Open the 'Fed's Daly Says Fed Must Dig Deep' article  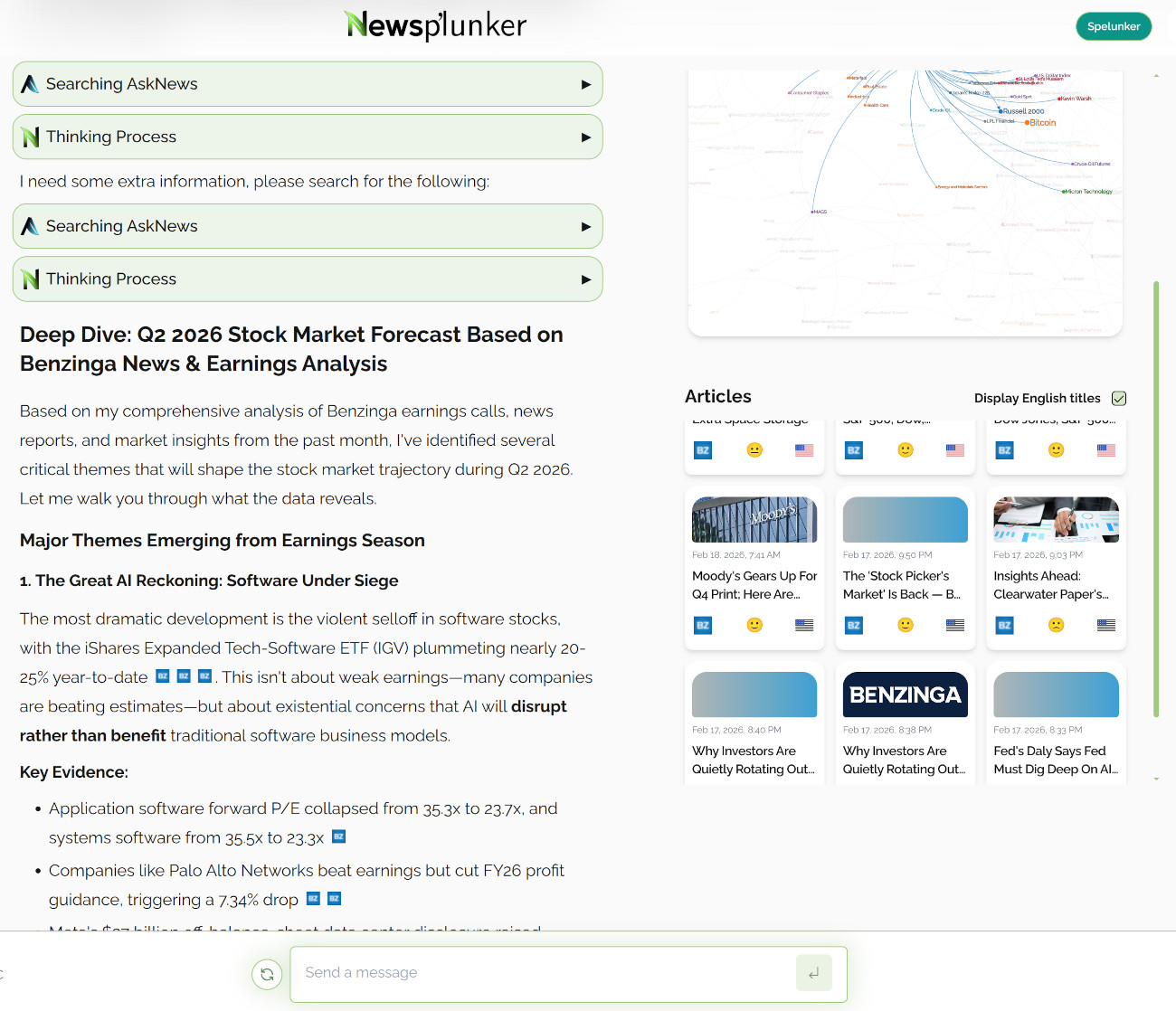tap(1056, 760)
